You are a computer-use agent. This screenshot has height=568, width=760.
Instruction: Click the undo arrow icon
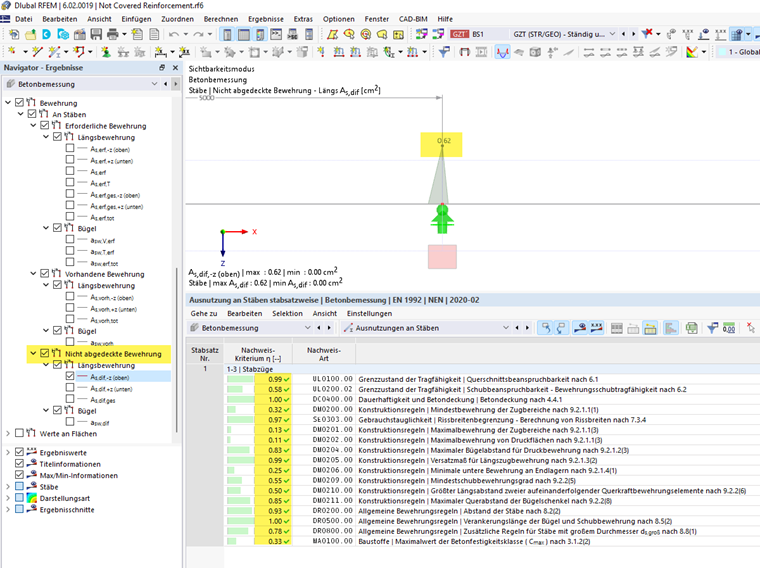pos(174,34)
